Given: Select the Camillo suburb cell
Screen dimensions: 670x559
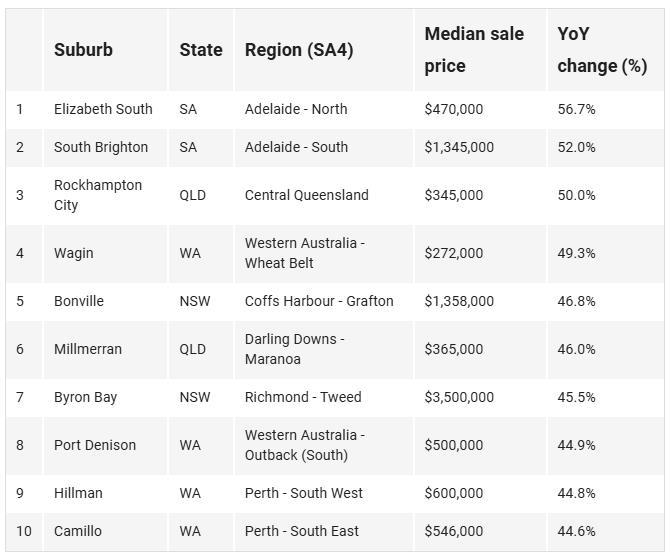Looking at the screenshot, I should pyautogui.click(x=78, y=531).
